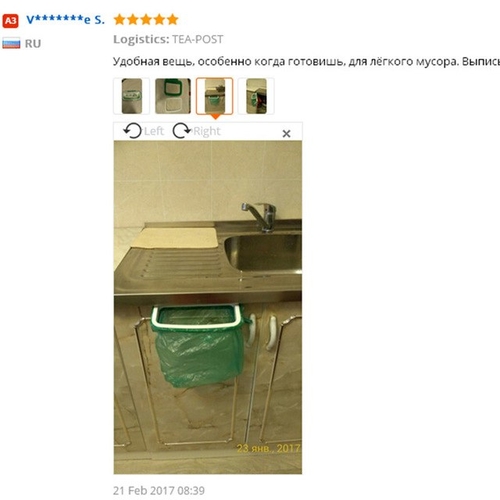Image resolution: width=500 pixels, height=500 pixels.
Task: Select the highlighted third photo thumbnail
Action: 214,96
